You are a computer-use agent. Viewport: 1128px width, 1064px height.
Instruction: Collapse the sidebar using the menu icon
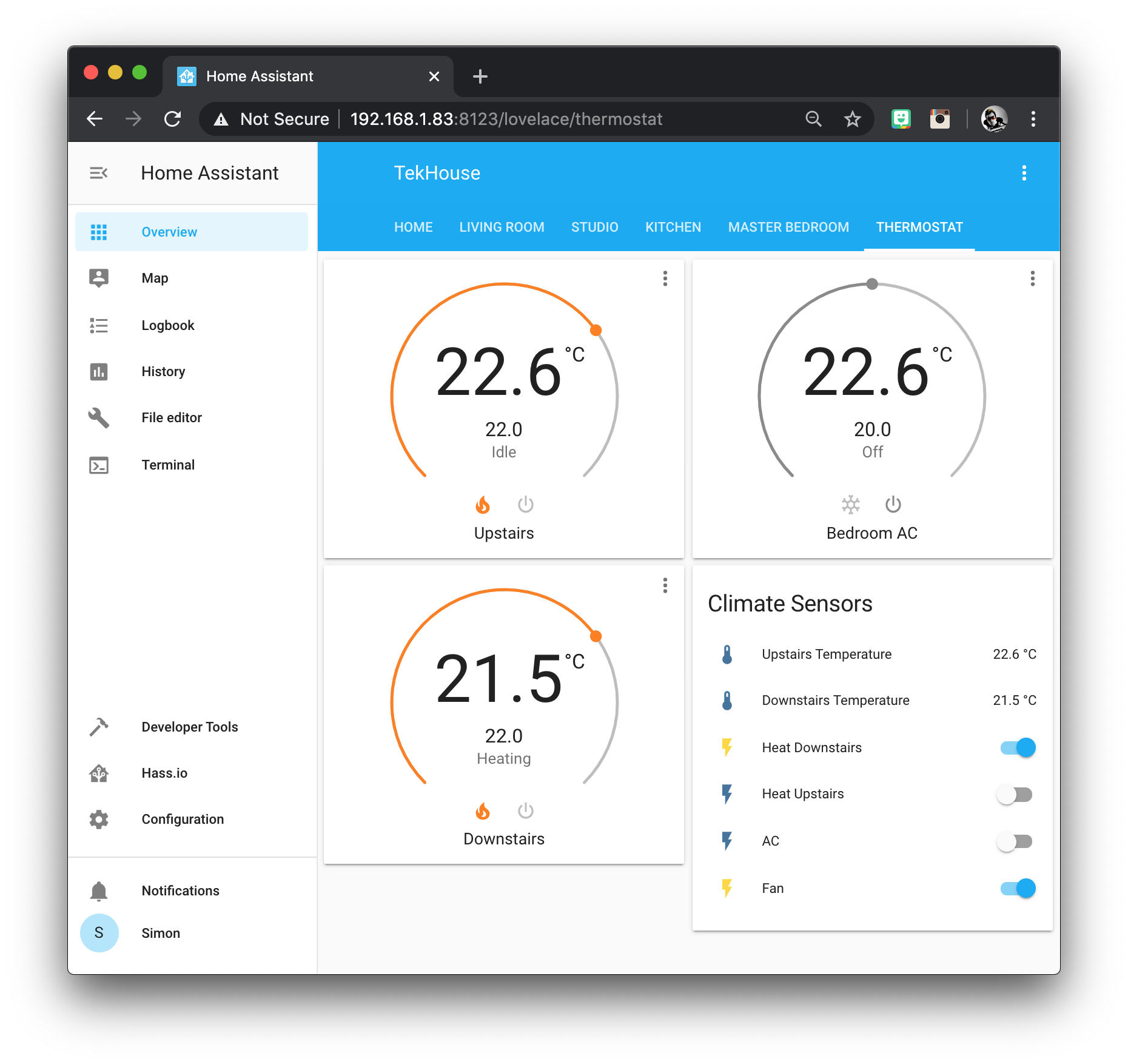tap(98, 173)
